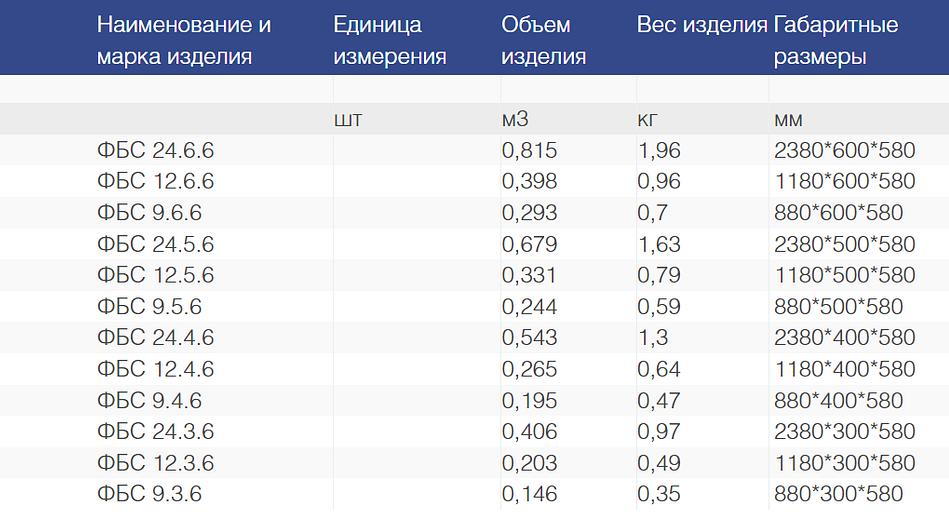Screen dimensions: 949x512
Task: Click dimensions cell '1180*300*580'
Action: point(844,463)
